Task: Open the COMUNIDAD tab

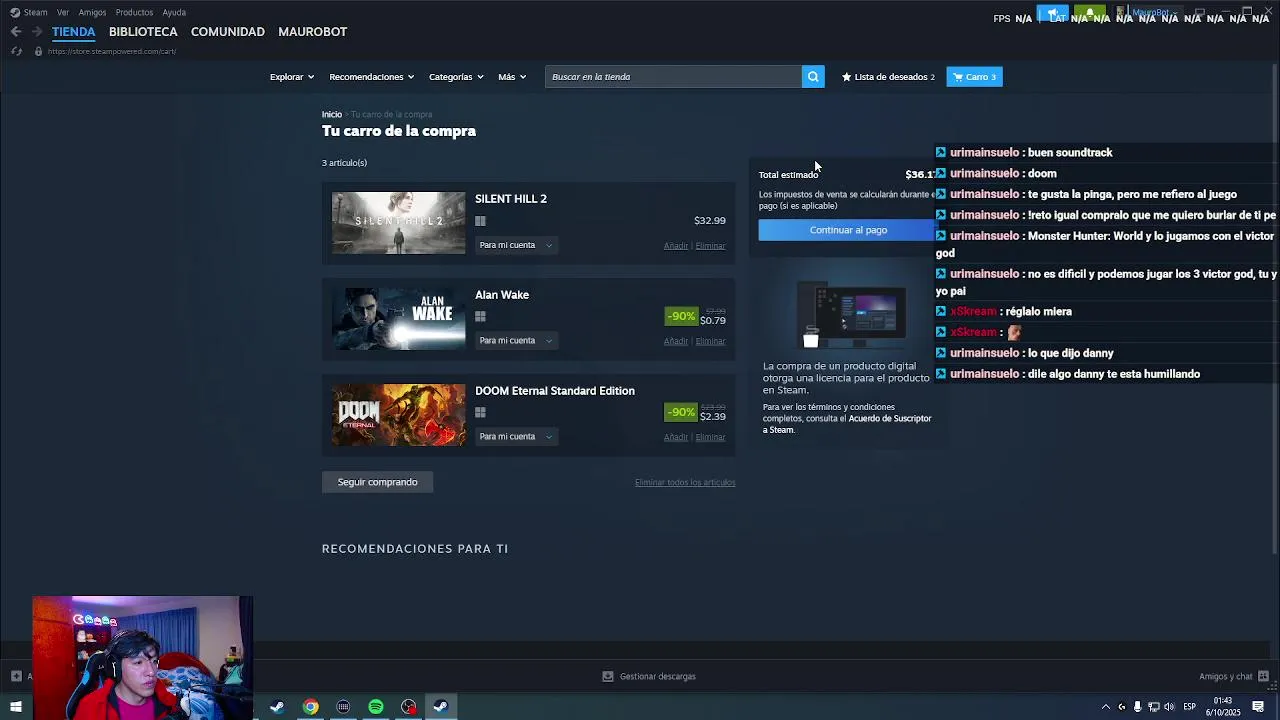Action: pyautogui.click(x=228, y=32)
